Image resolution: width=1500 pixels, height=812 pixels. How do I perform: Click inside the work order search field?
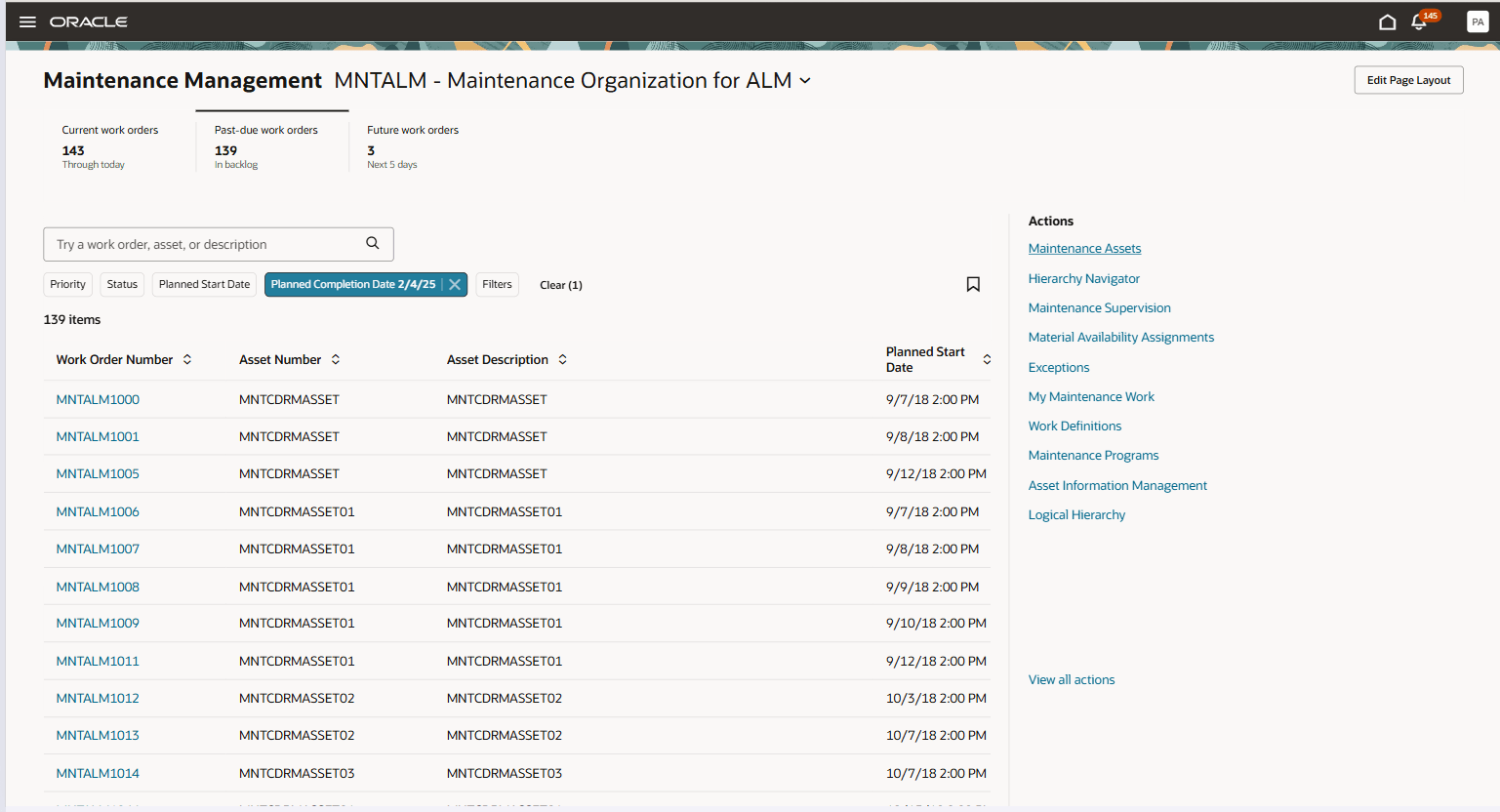coord(195,243)
